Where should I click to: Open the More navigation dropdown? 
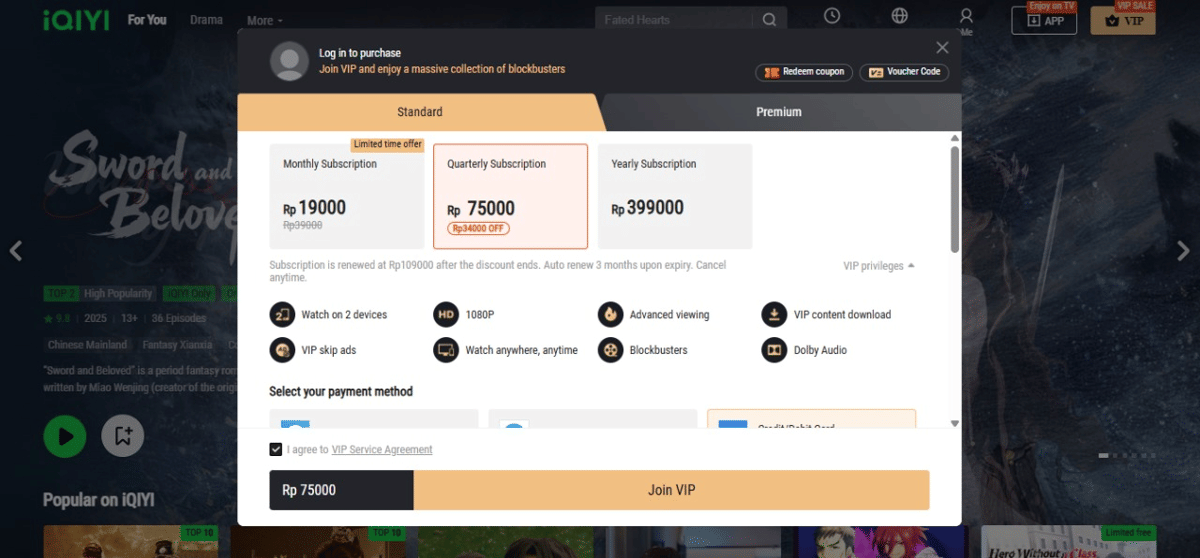click(x=265, y=20)
